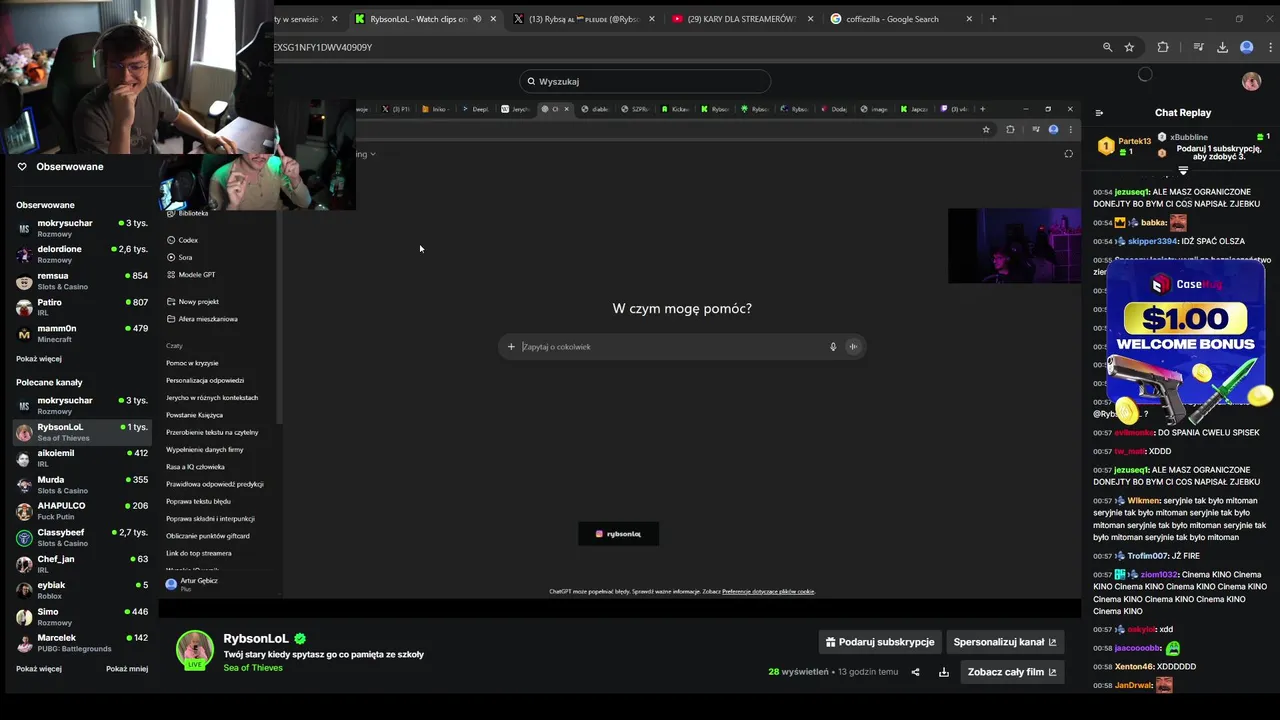
Task: Click the Wyszukaj search field
Action: point(645,81)
